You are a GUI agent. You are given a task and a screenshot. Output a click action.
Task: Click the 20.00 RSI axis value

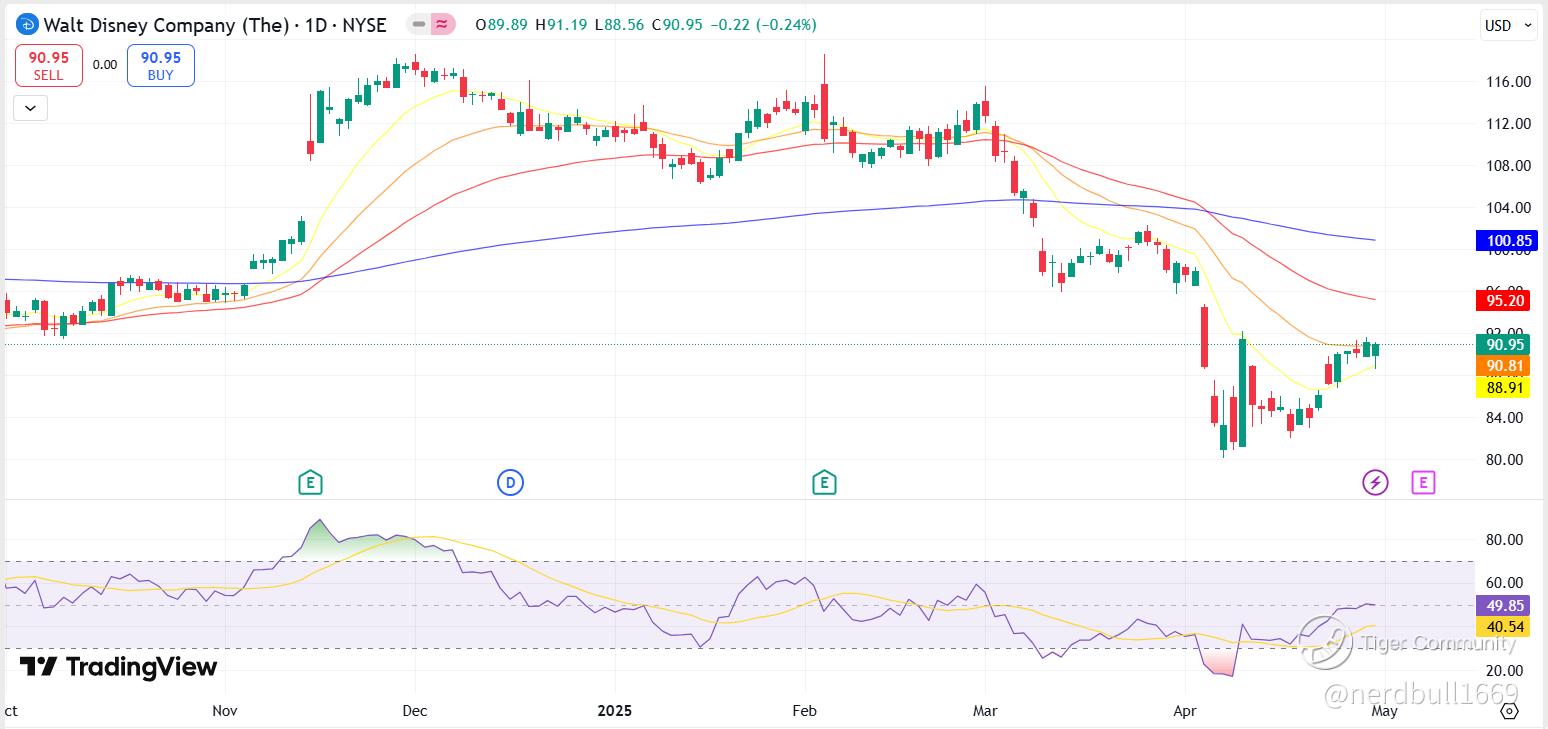pyautogui.click(x=1505, y=670)
